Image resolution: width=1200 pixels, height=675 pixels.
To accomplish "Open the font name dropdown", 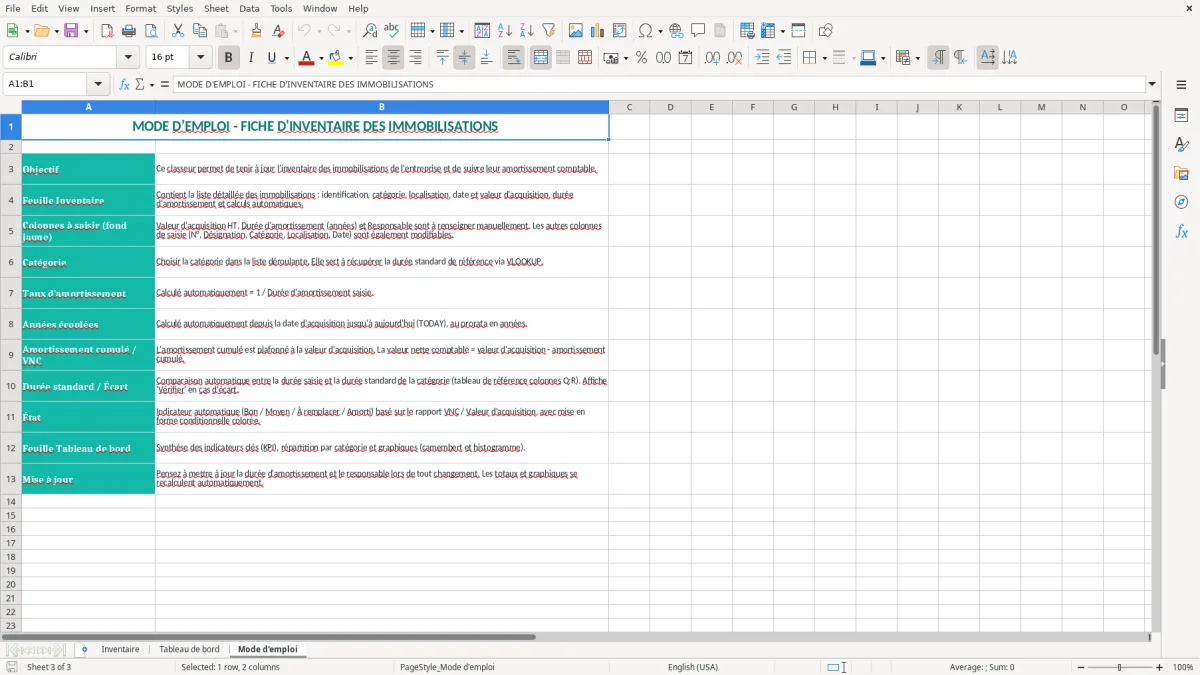I will point(128,58).
